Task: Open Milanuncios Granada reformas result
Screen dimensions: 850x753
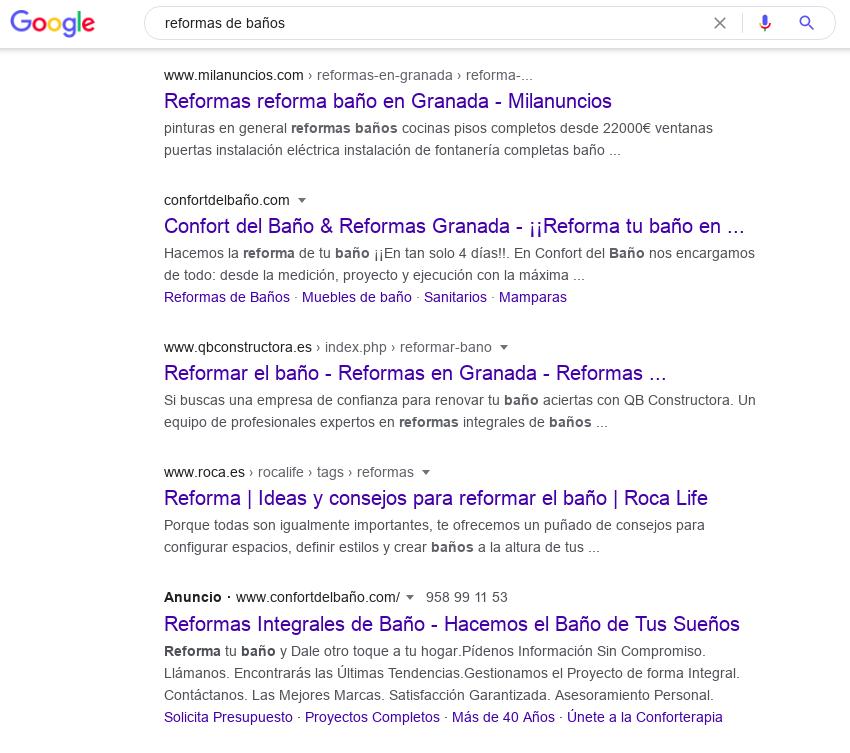Action: (x=387, y=101)
